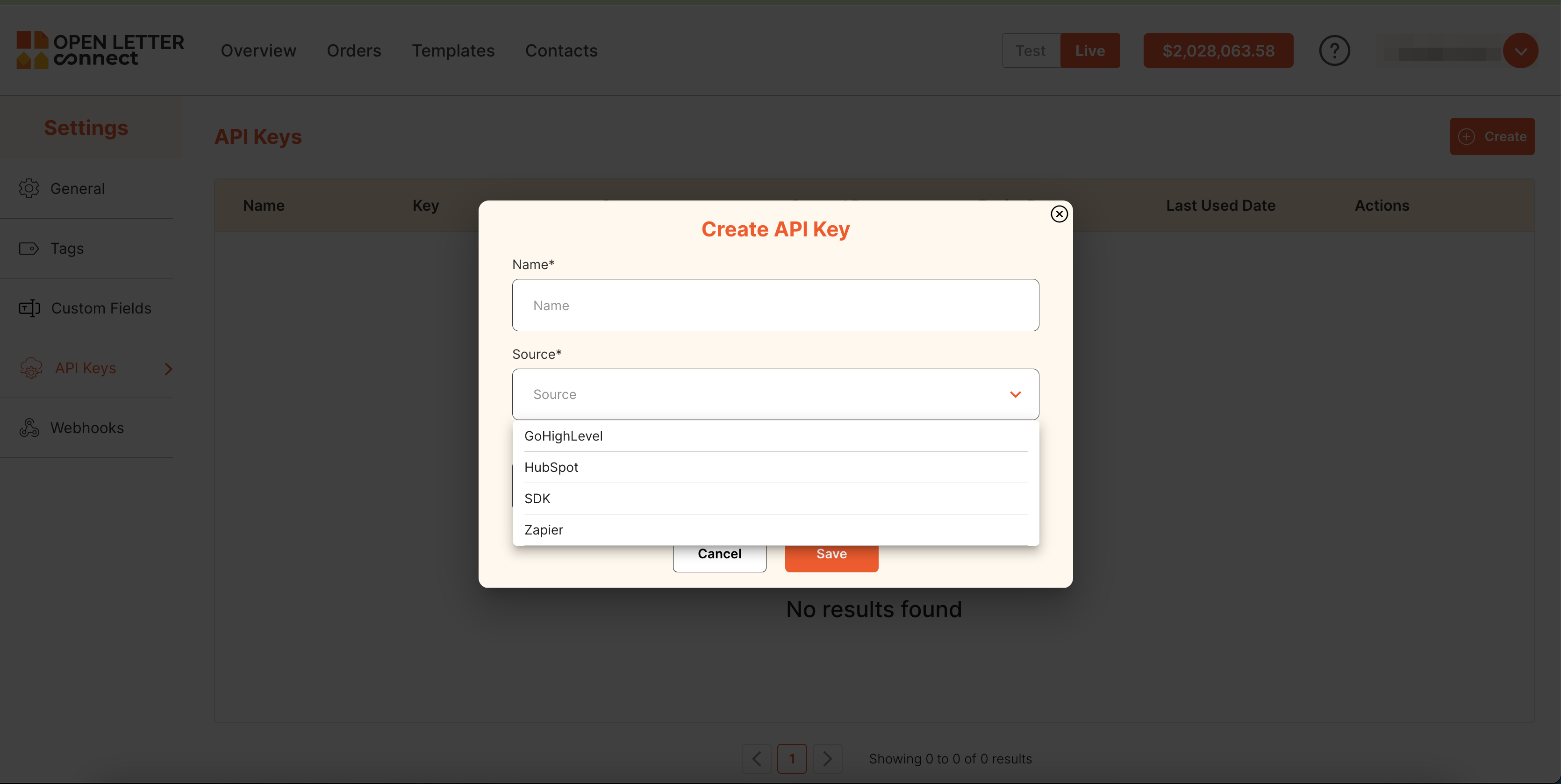Close the Create API Key dialog
Image resolution: width=1561 pixels, height=784 pixels.
pos(1059,214)
